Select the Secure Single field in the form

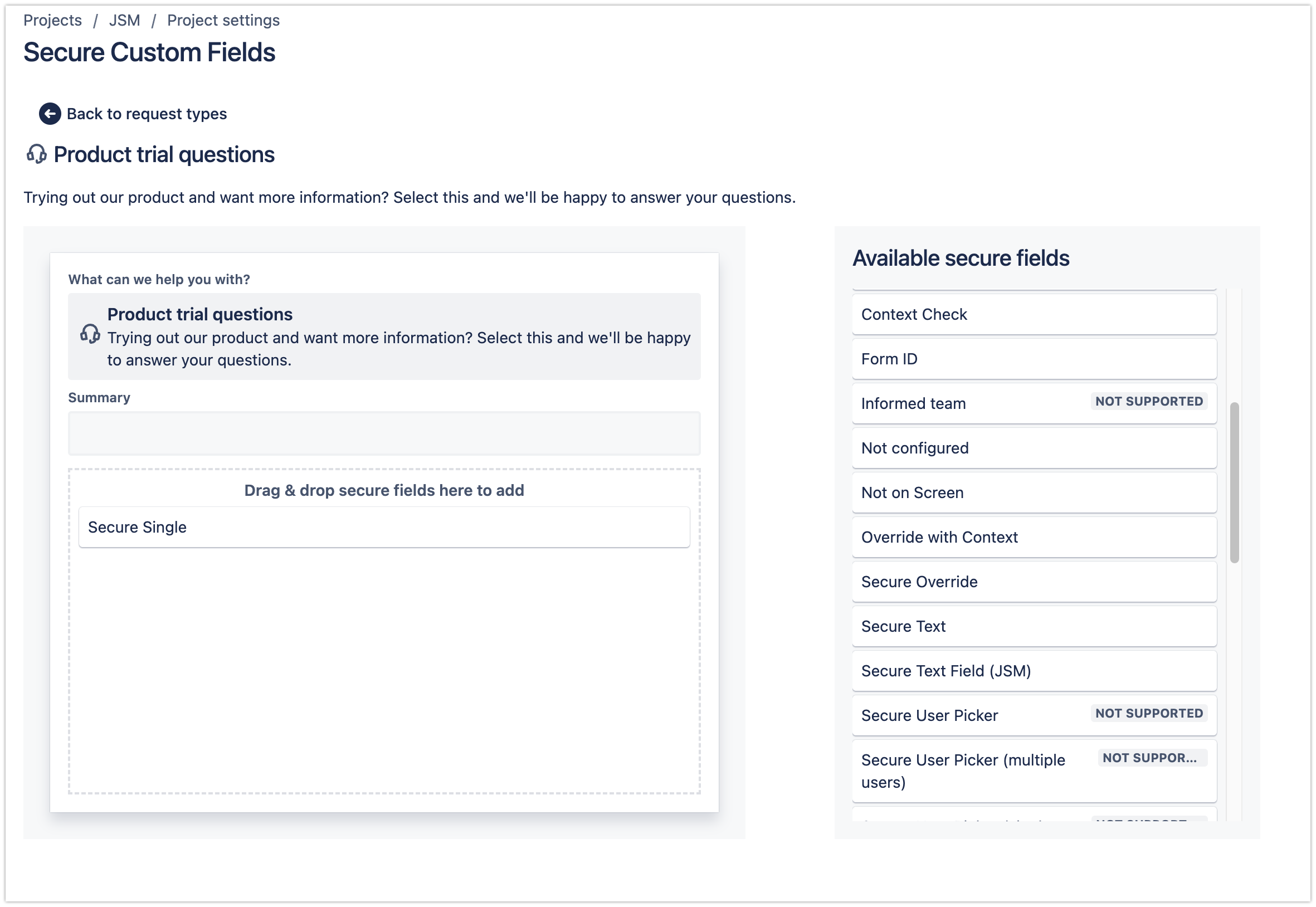pos(383,527)
